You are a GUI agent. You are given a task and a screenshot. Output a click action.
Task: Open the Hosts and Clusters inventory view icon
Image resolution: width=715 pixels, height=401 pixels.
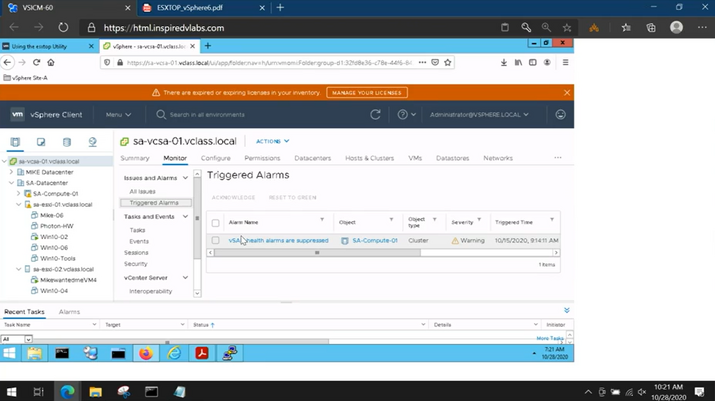tap(16, 143)
